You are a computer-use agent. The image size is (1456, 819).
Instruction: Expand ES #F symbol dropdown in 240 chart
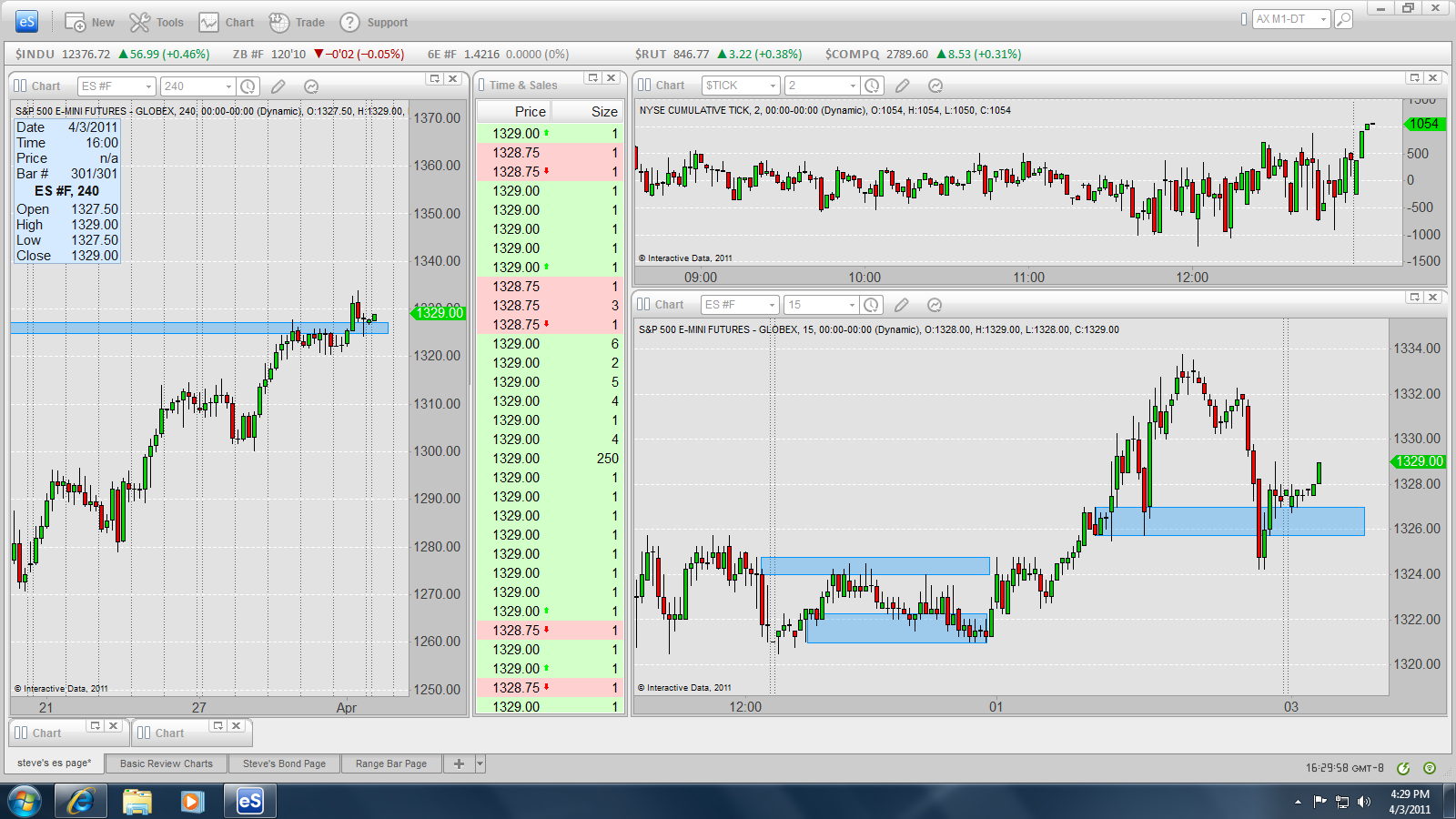(148, 86)
